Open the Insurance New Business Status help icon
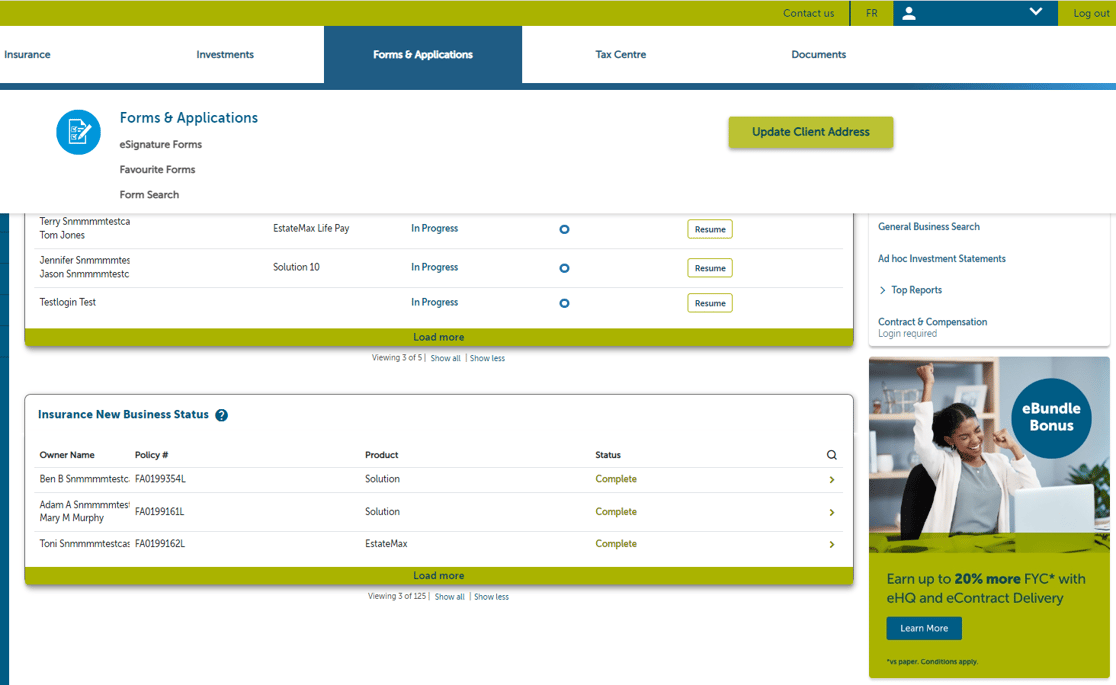The width and height of the screenshot is (1116, 685). (x=221, y=415)
